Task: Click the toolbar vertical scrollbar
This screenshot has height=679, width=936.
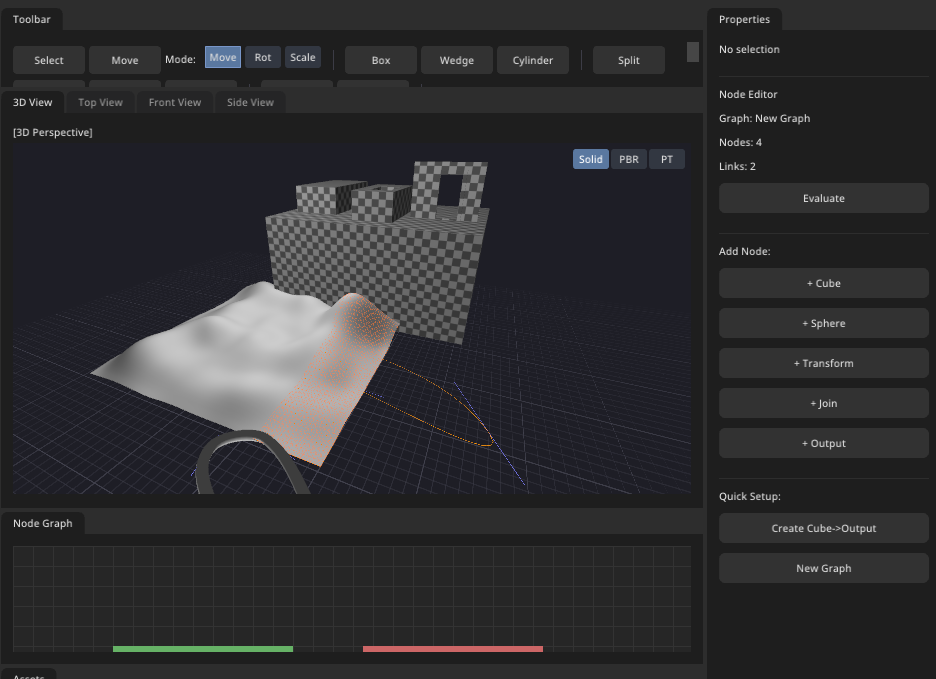Action: click(693, 52)
